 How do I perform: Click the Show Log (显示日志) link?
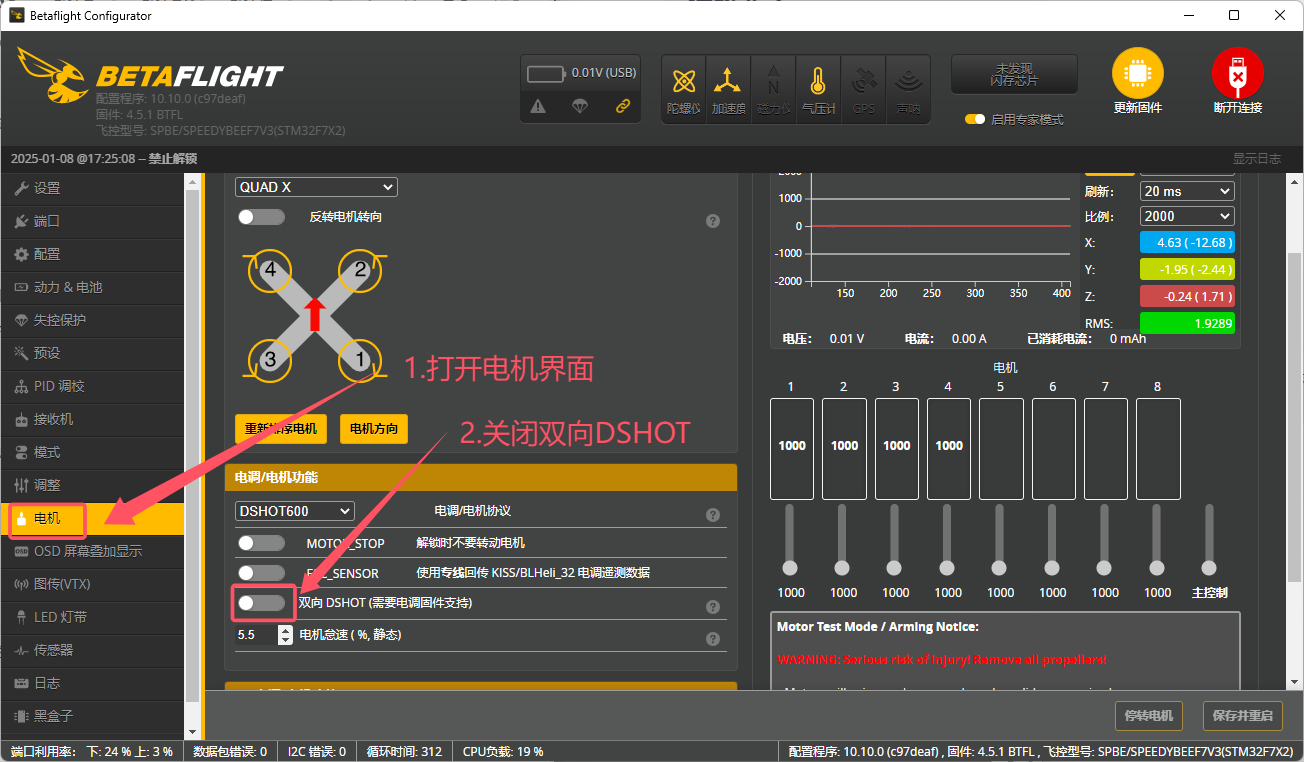[1257, 159]
